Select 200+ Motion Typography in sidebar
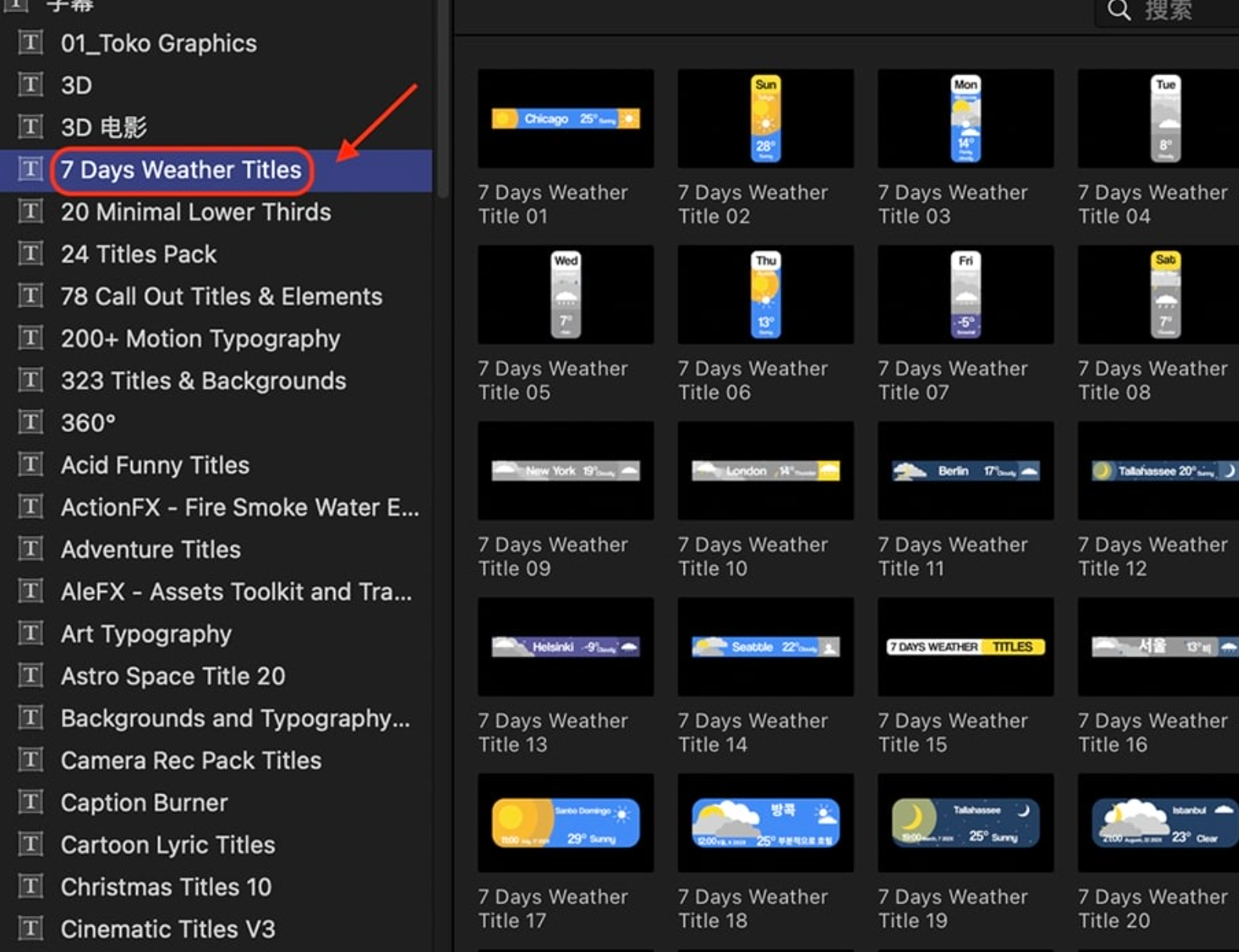 point(201,339)
